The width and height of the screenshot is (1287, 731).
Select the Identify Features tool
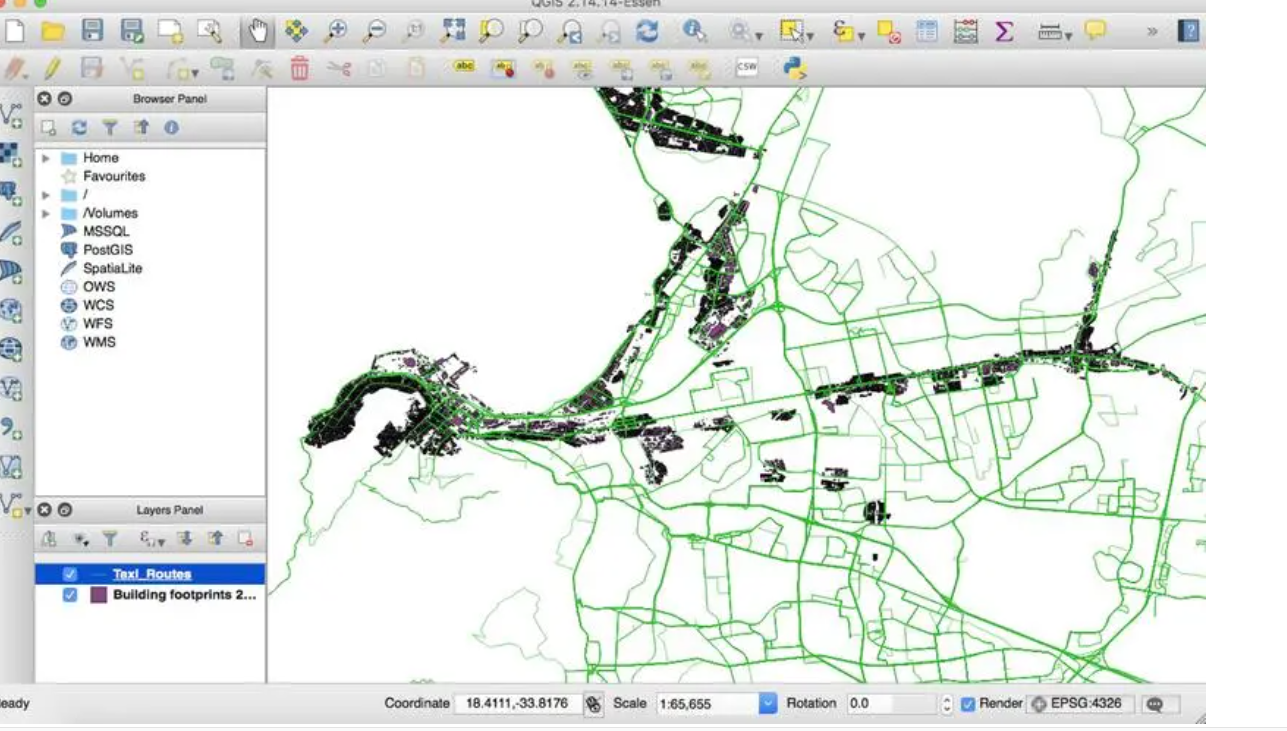[694, 32]
